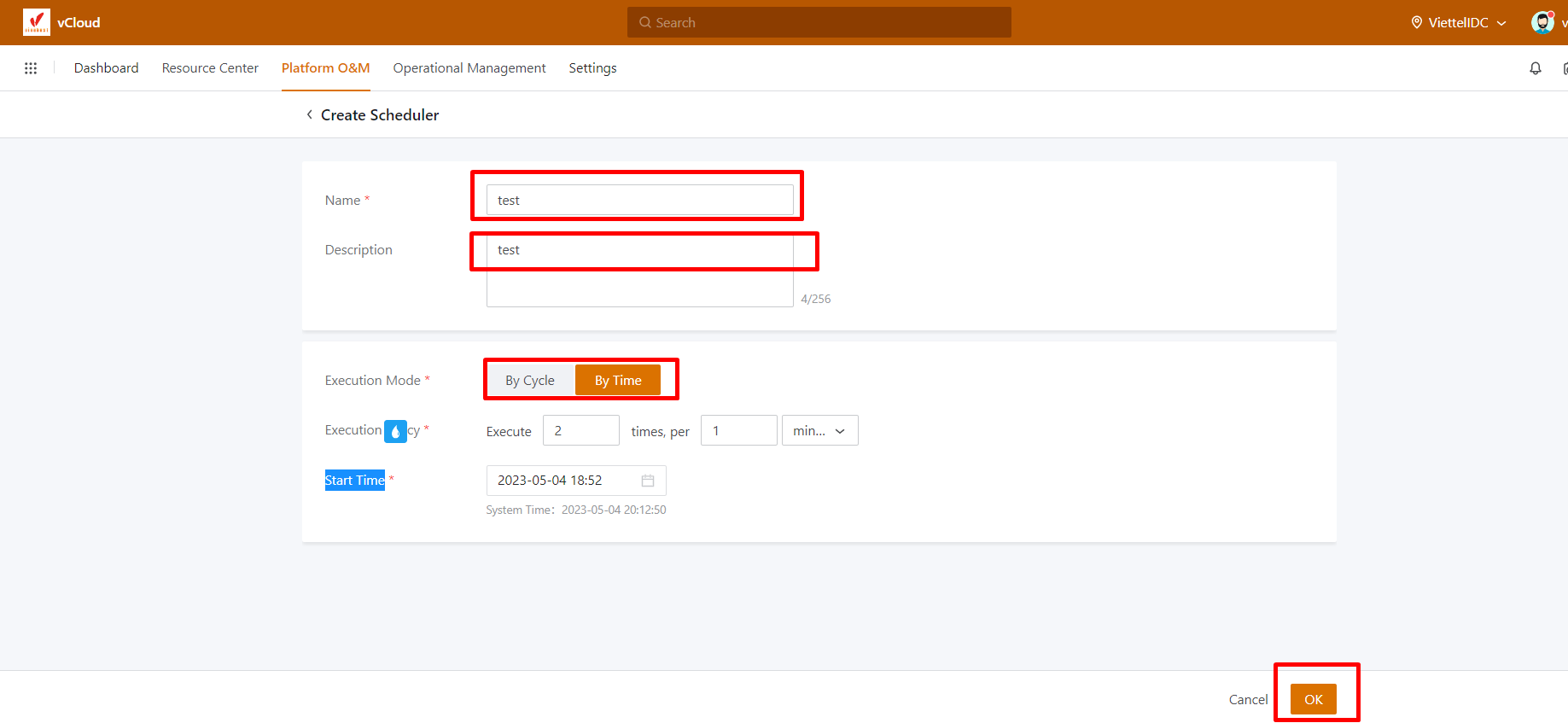Click the OK button
This screenshot has height=723, width=1568.
(x=1313, y=699)
